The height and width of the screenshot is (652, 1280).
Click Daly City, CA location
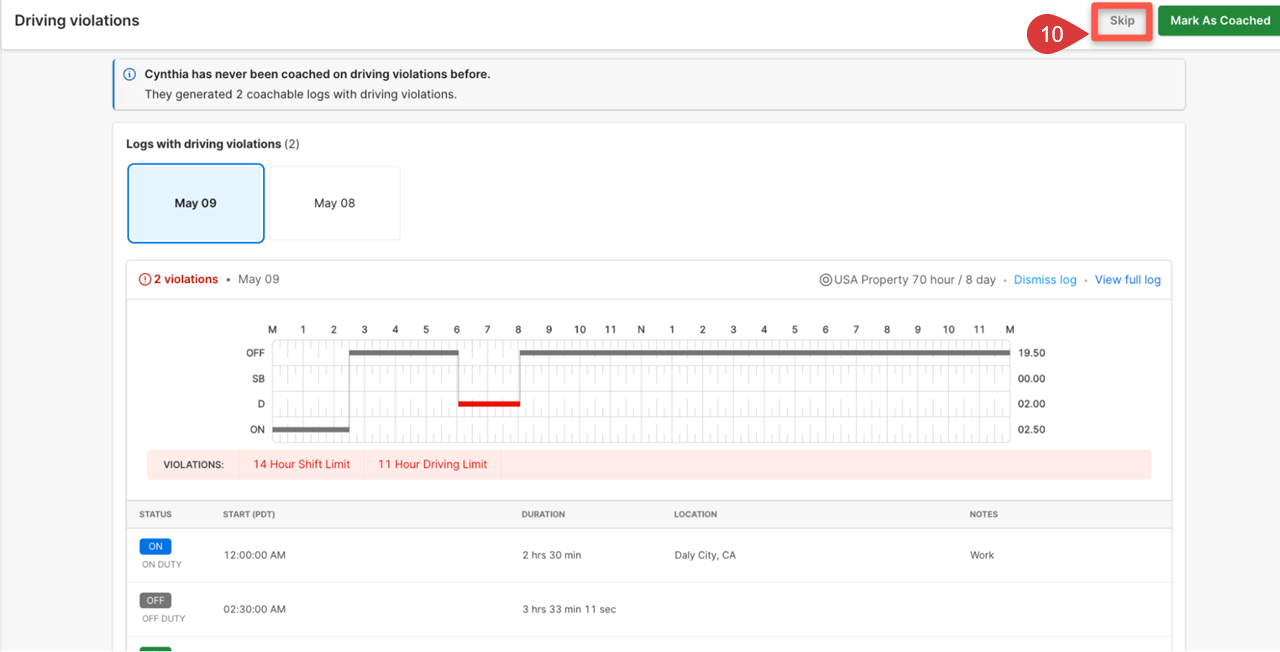tap(705, 555)
